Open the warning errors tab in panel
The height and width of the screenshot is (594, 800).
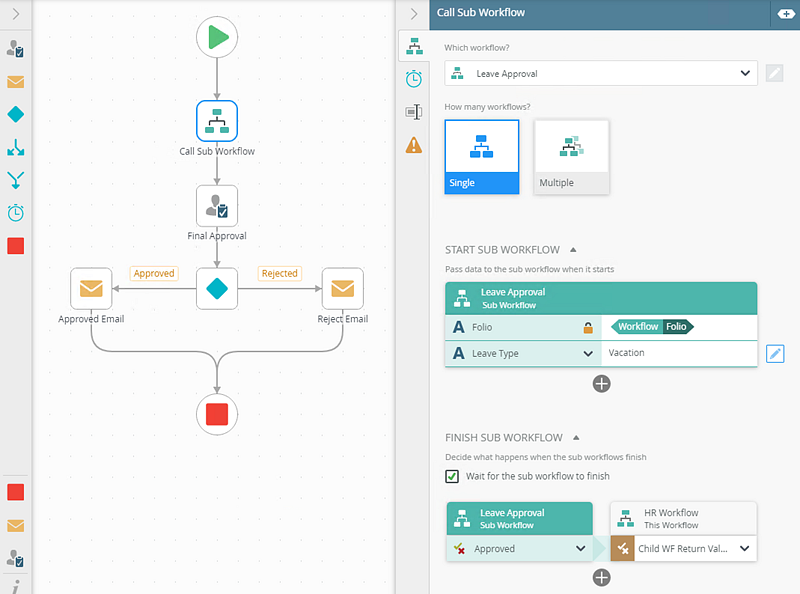pyautogui.click(x=413, y=145)
